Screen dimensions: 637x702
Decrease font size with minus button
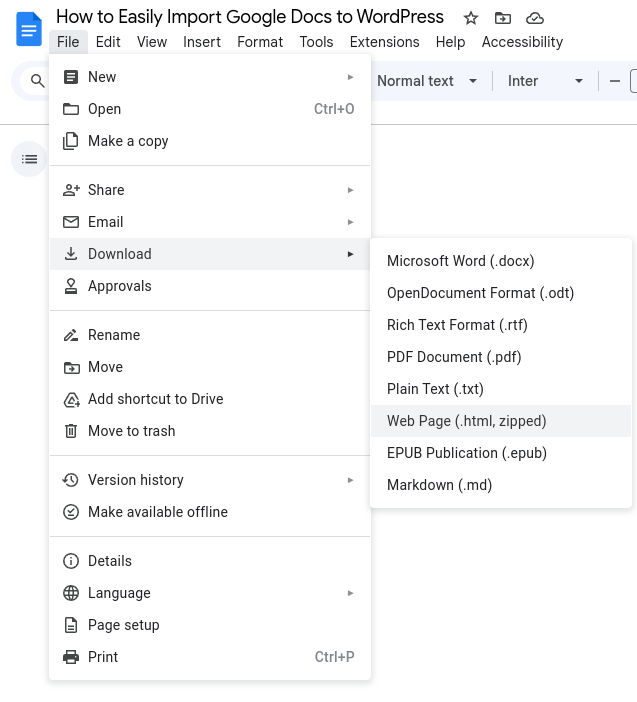coord(615,81)
